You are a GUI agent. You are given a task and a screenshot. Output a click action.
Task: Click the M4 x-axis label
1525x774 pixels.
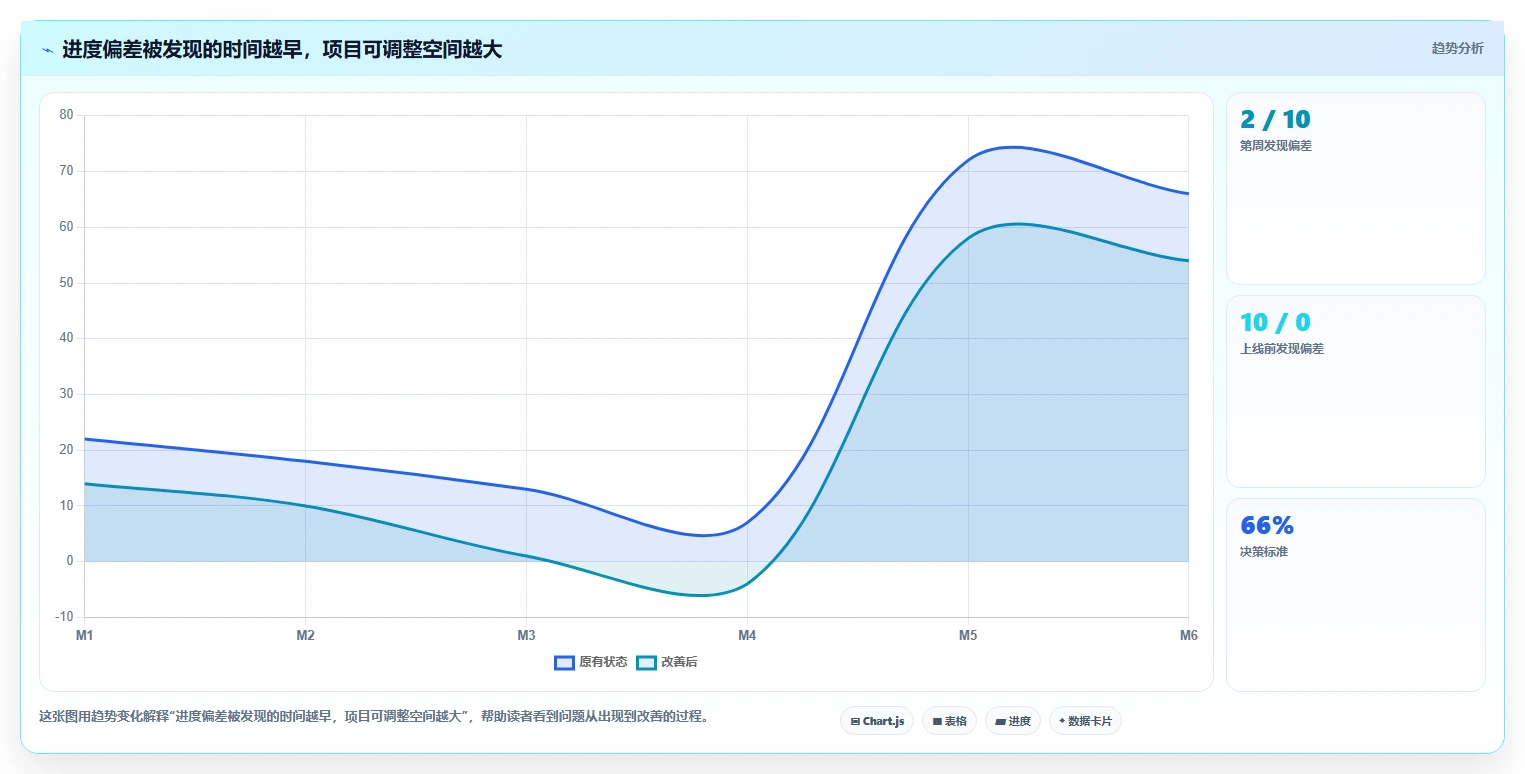pyautogui.click(x=747, y=635)
